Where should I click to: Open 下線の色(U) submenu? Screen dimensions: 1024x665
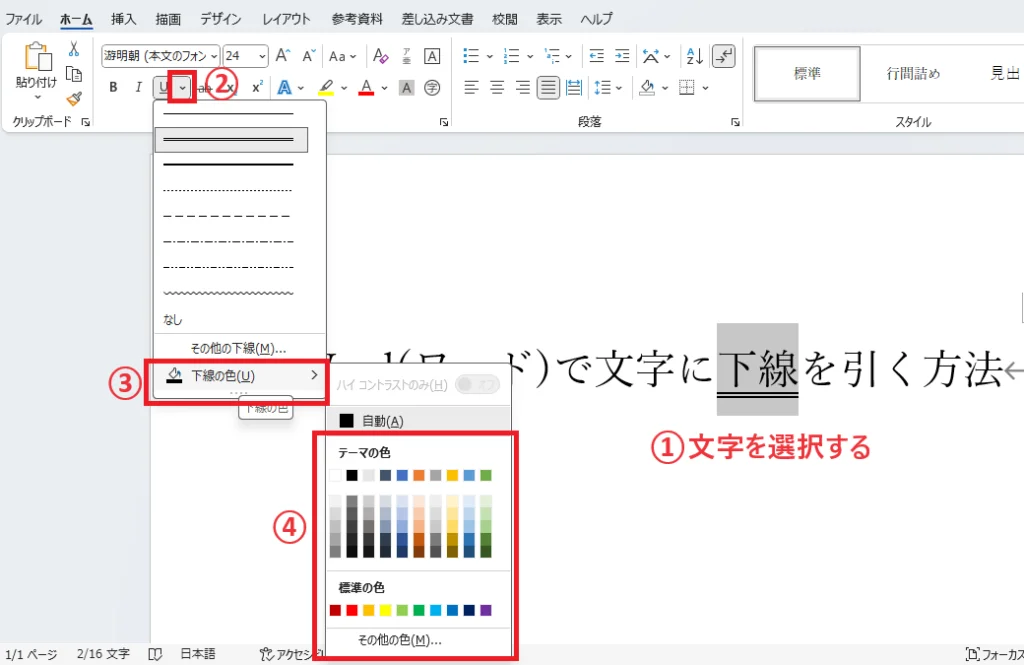click(239, 376)
